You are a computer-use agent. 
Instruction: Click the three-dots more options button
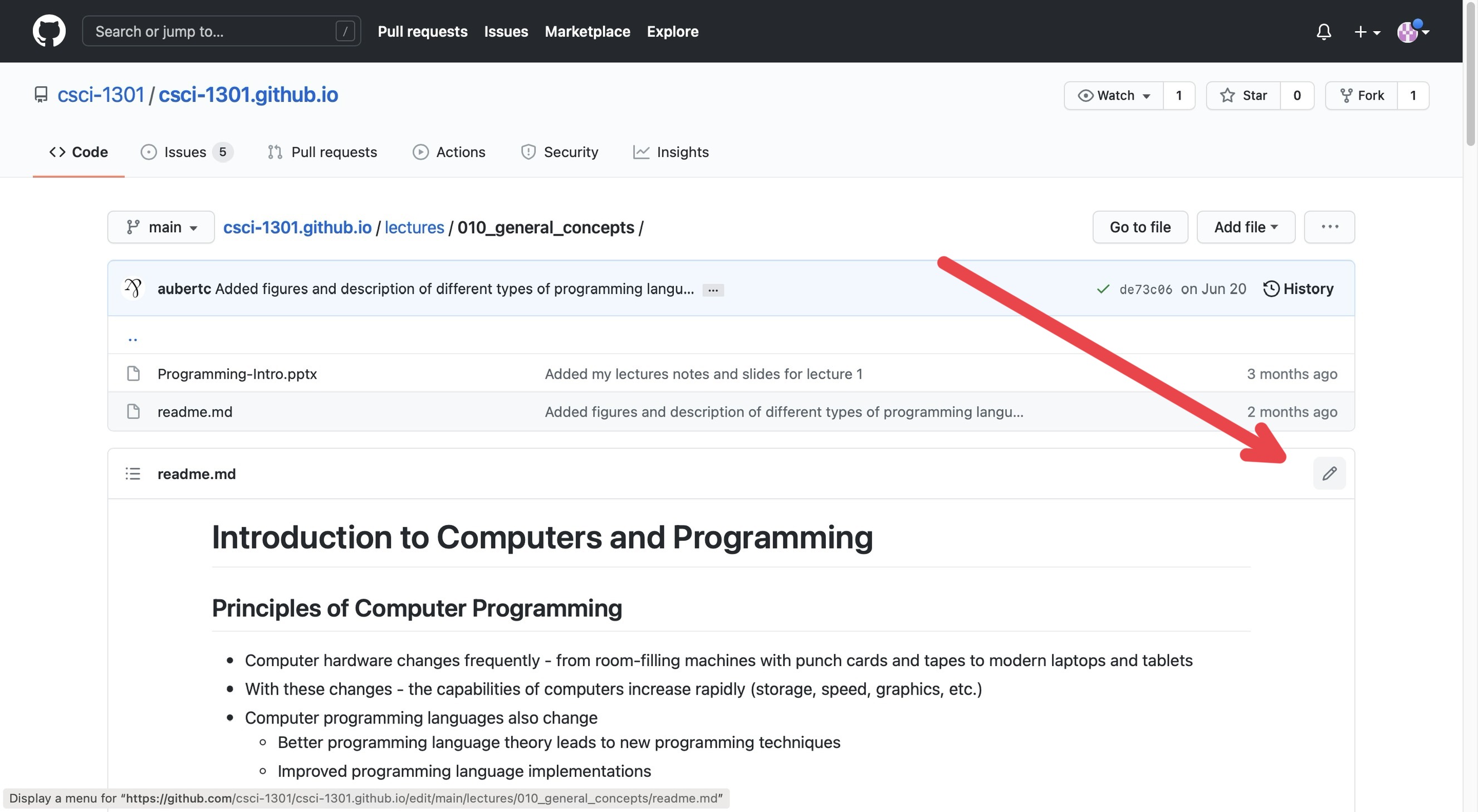[x=1329, y=227]
